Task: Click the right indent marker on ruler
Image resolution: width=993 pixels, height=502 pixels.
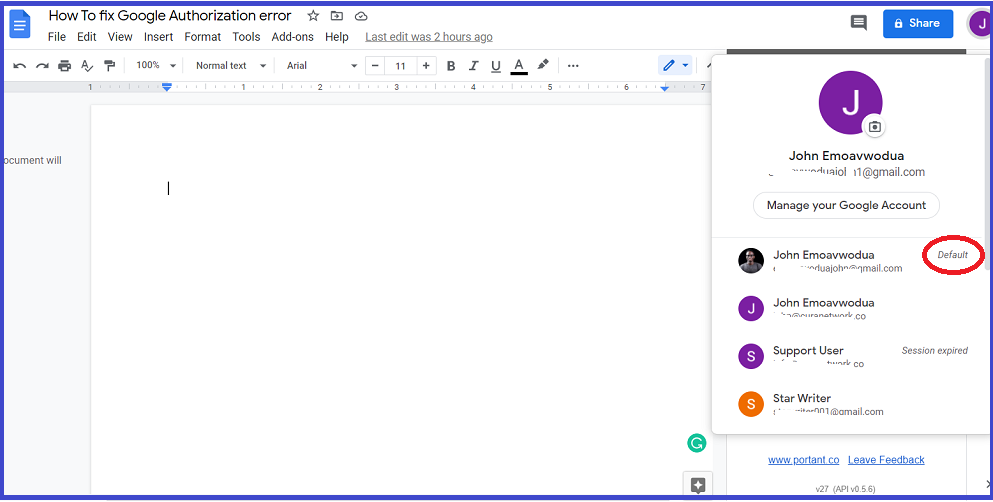Action: pyautogui.click(x=664, y=88)
